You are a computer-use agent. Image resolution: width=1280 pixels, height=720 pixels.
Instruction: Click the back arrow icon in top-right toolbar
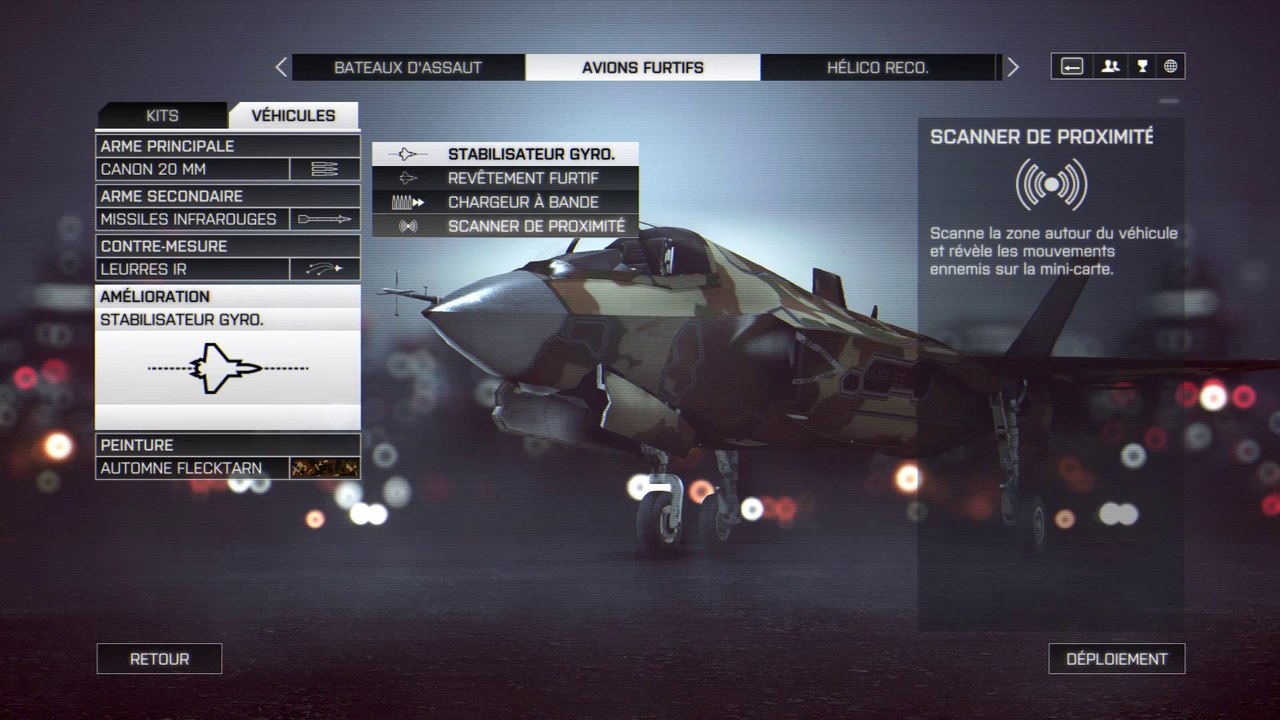[x=1072, y=67]
